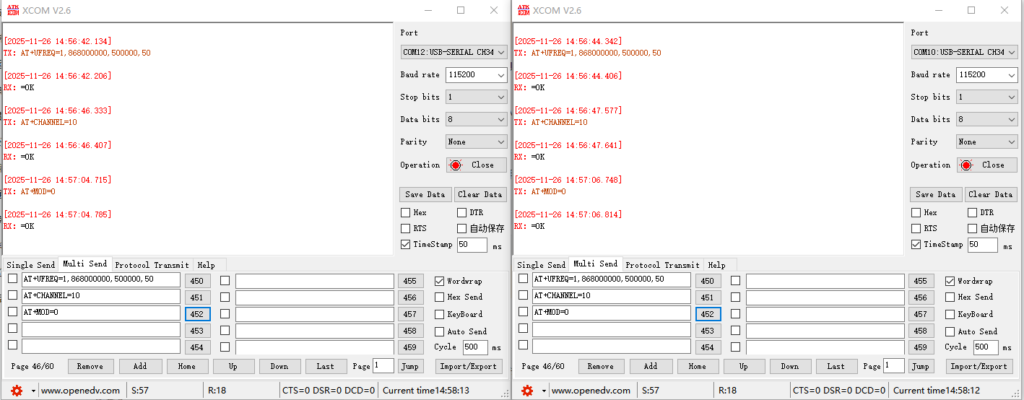Open the Protocol Transmit tab in the COM10 window

[662, 265]
